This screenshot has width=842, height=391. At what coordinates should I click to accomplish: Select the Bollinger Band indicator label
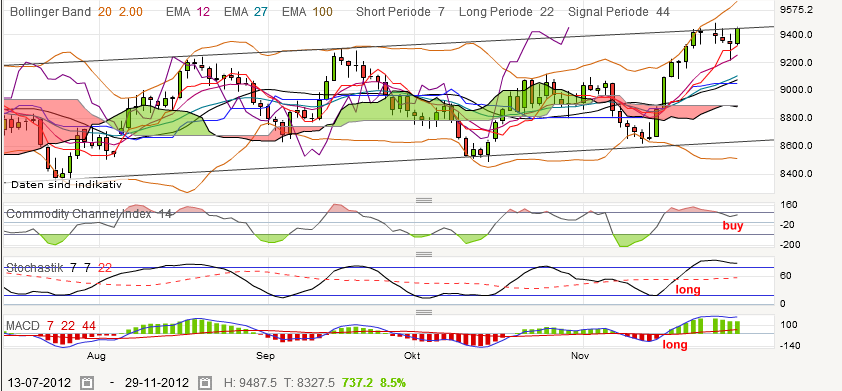[x=51, y=11]
